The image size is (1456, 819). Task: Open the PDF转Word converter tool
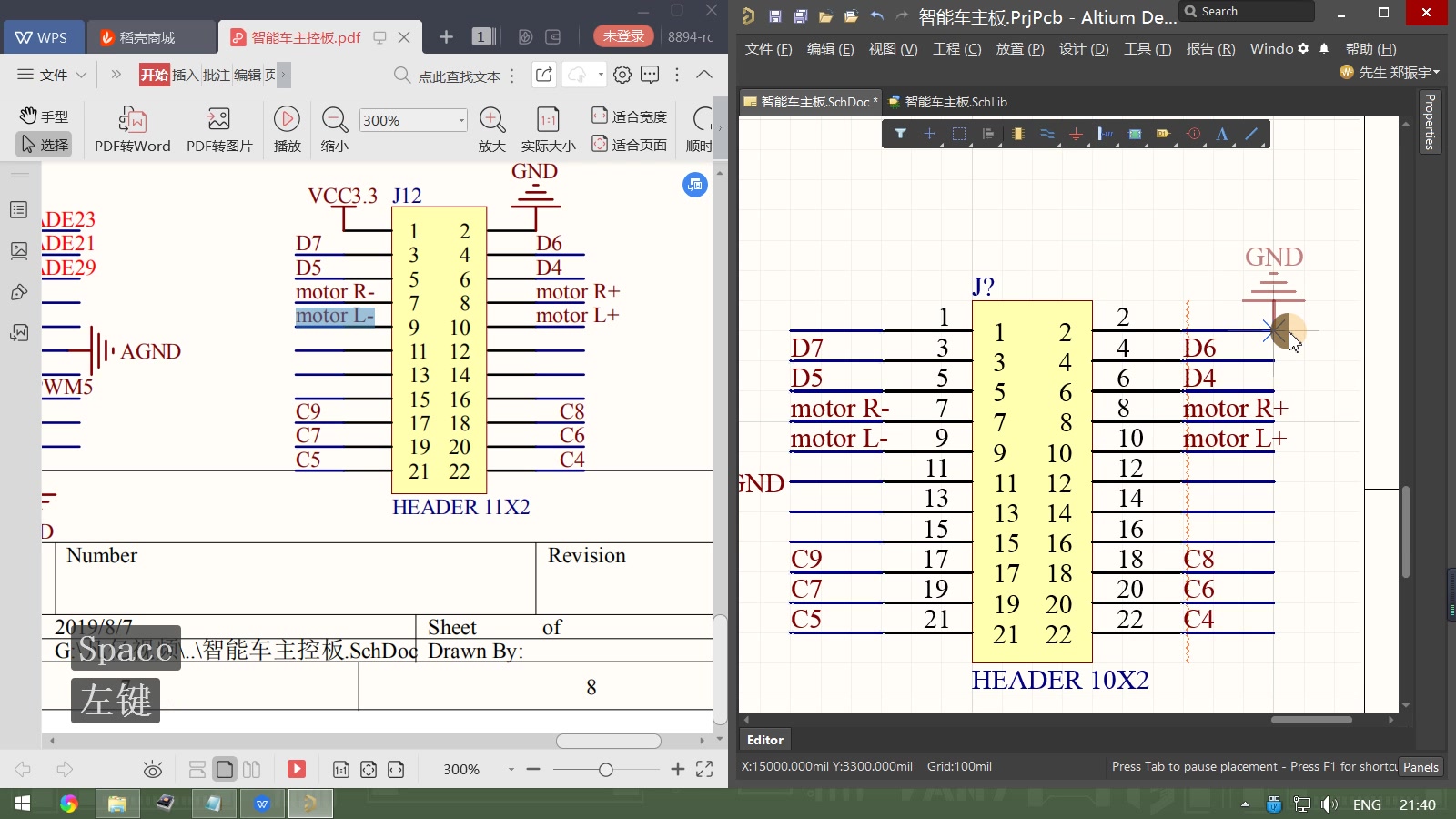133,128
